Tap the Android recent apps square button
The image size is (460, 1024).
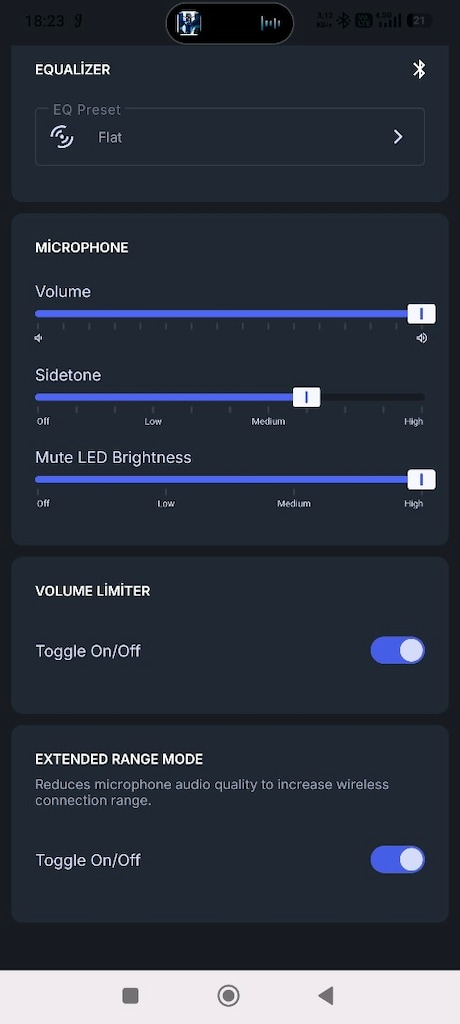click(x=131, y=995)
